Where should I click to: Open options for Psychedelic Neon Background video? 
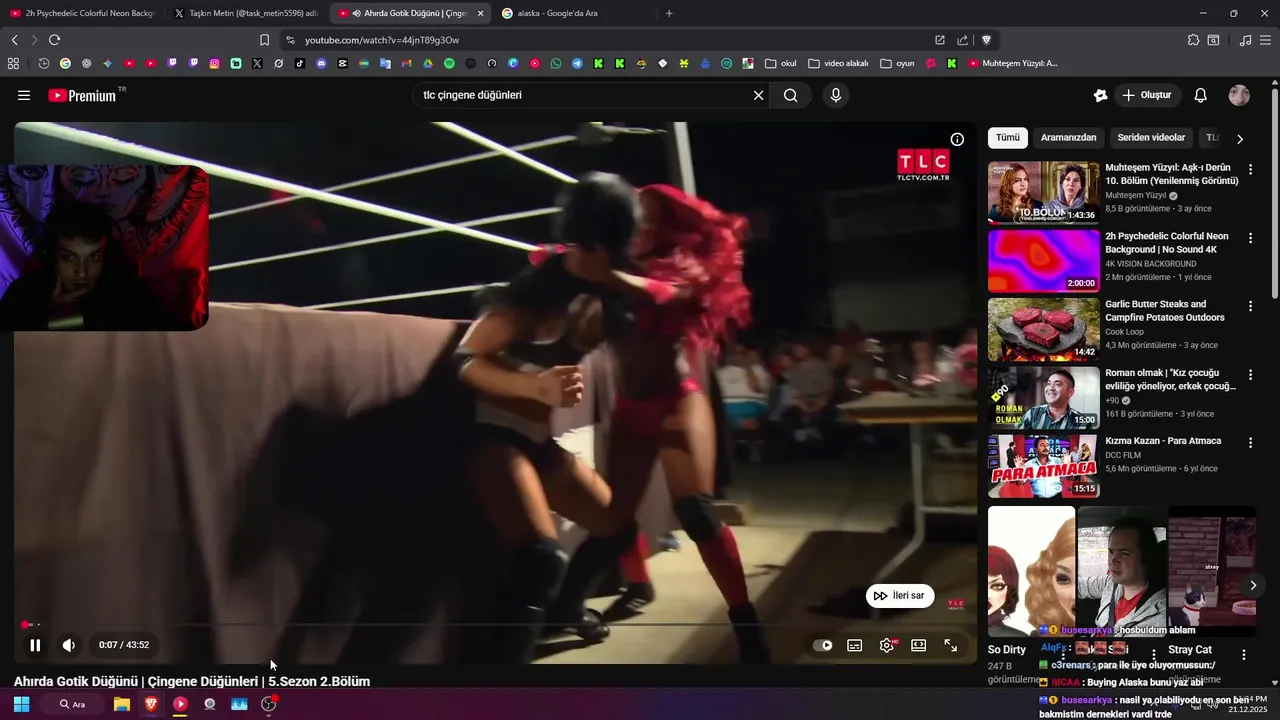click(1250, 238)
